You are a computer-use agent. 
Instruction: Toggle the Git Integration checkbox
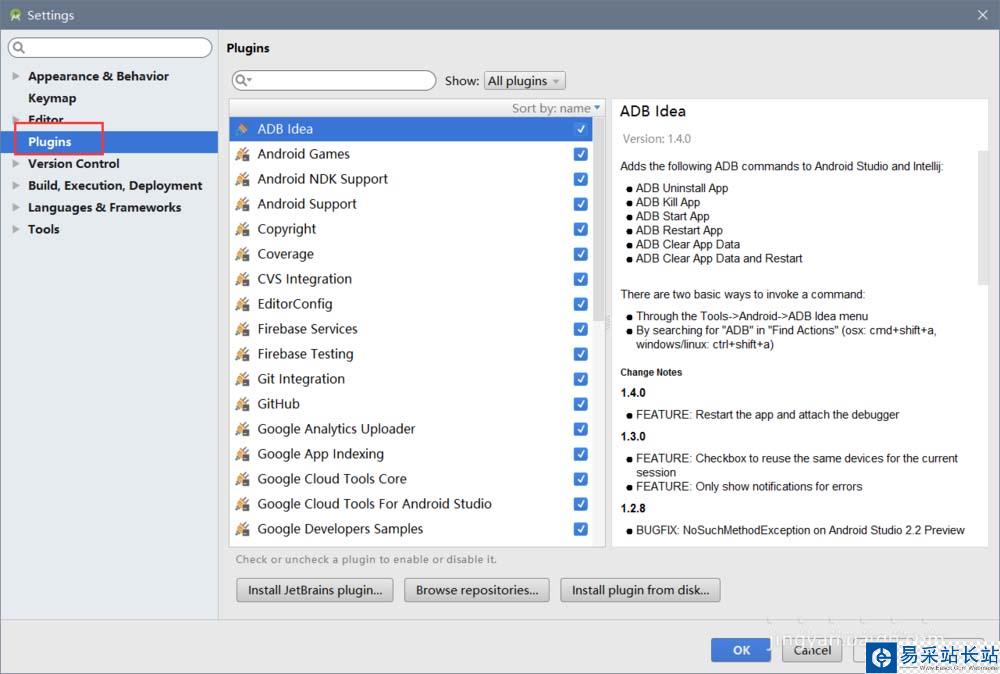[580, 379]
